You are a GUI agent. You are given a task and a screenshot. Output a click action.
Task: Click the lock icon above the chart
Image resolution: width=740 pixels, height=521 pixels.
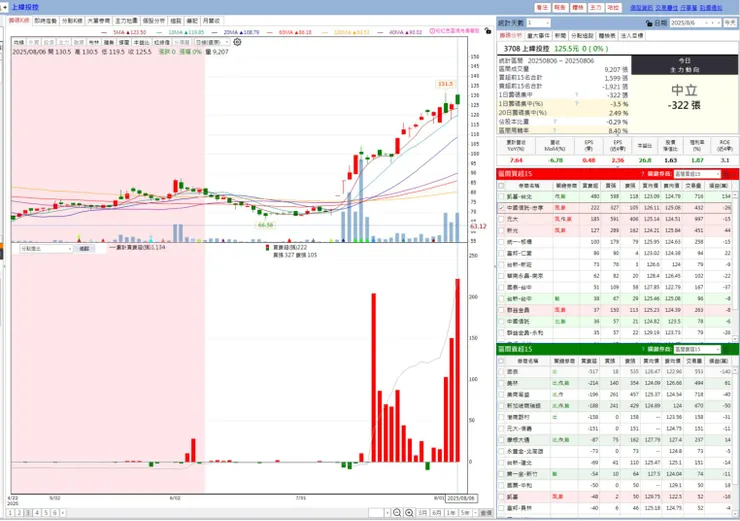coord(488,31)
